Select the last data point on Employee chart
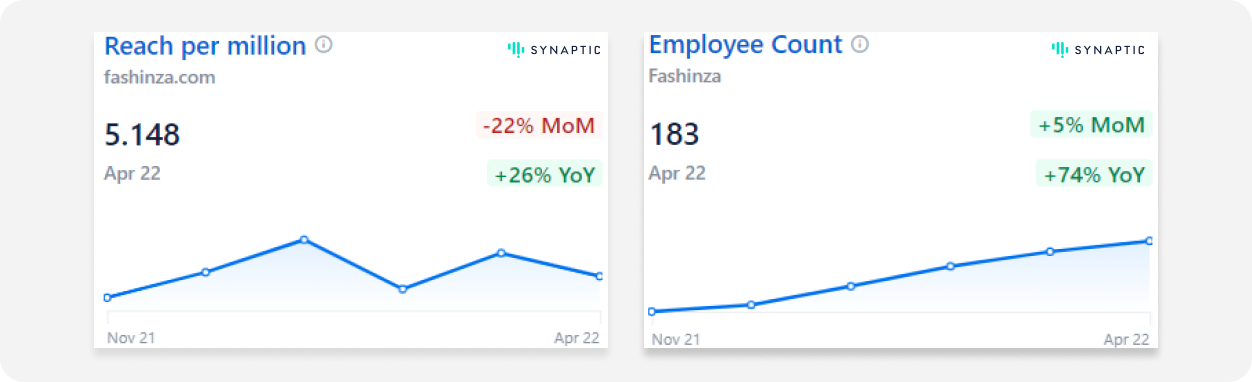This screenshot has width=1252, height=382. 1149,241
